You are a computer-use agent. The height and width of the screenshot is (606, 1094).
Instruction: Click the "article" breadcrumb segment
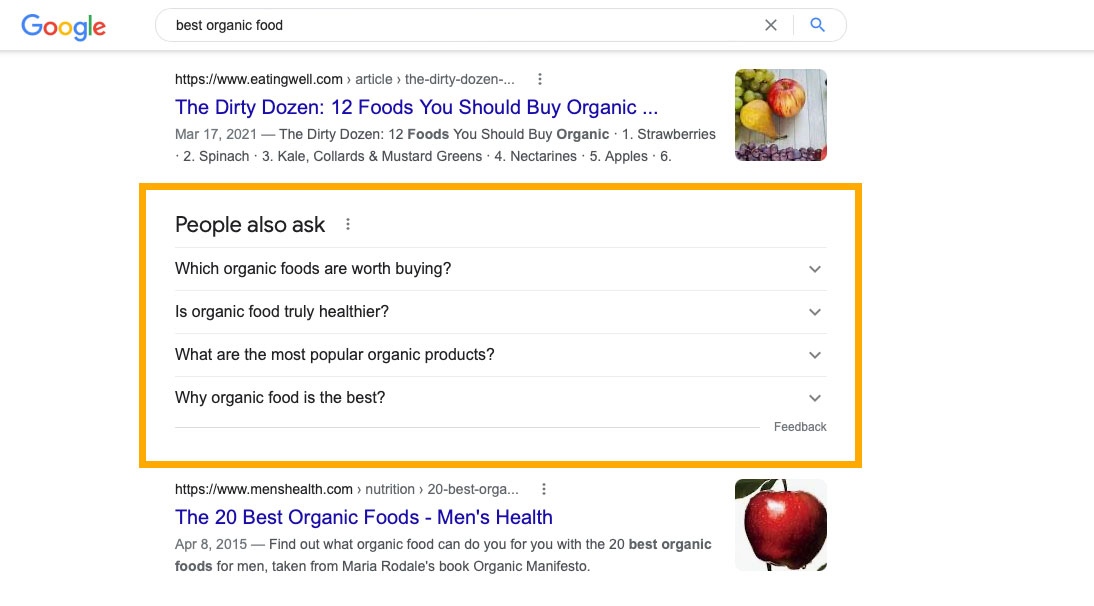374,78
